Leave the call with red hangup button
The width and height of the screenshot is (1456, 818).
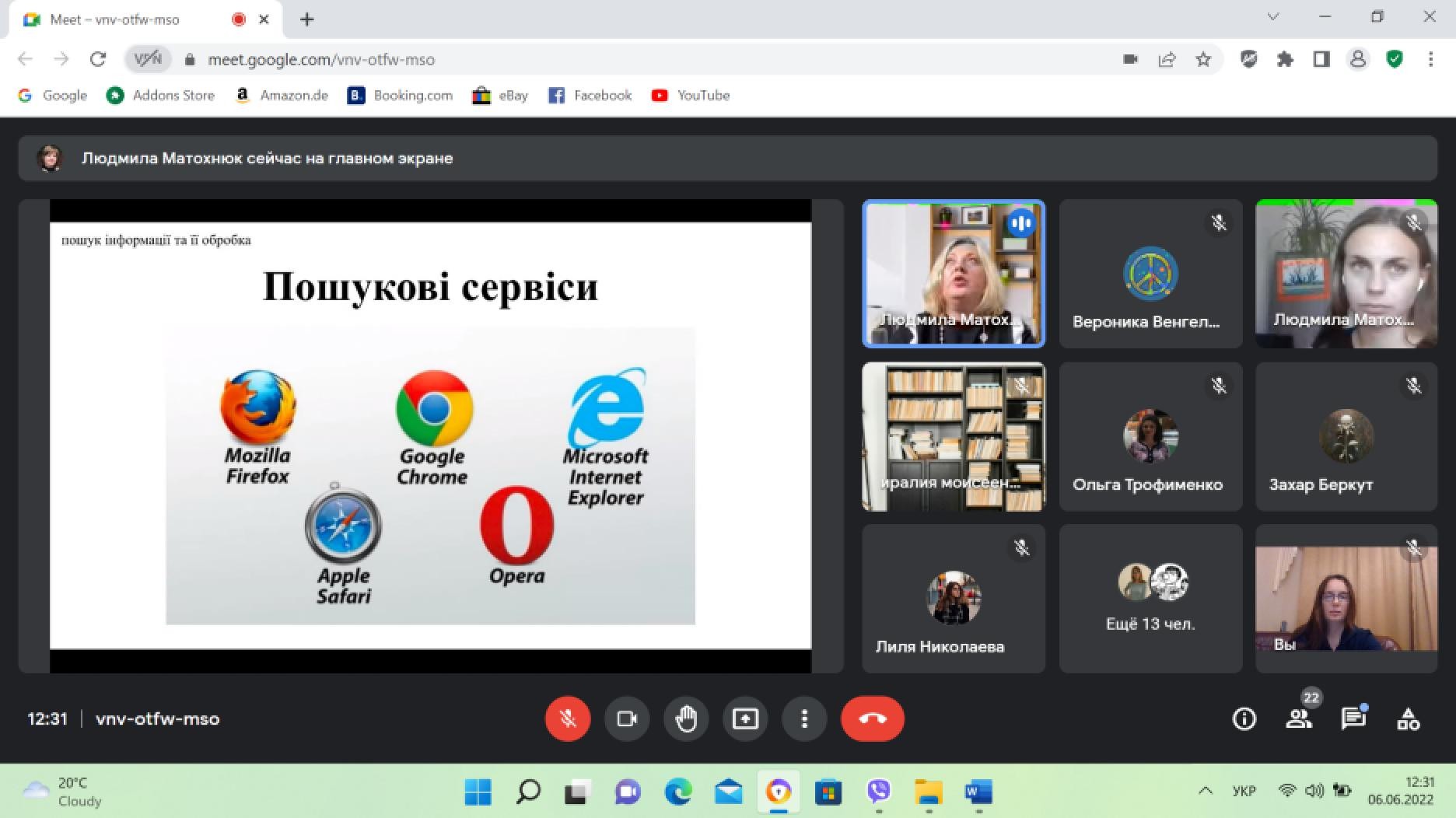click(x=872, y=718)
